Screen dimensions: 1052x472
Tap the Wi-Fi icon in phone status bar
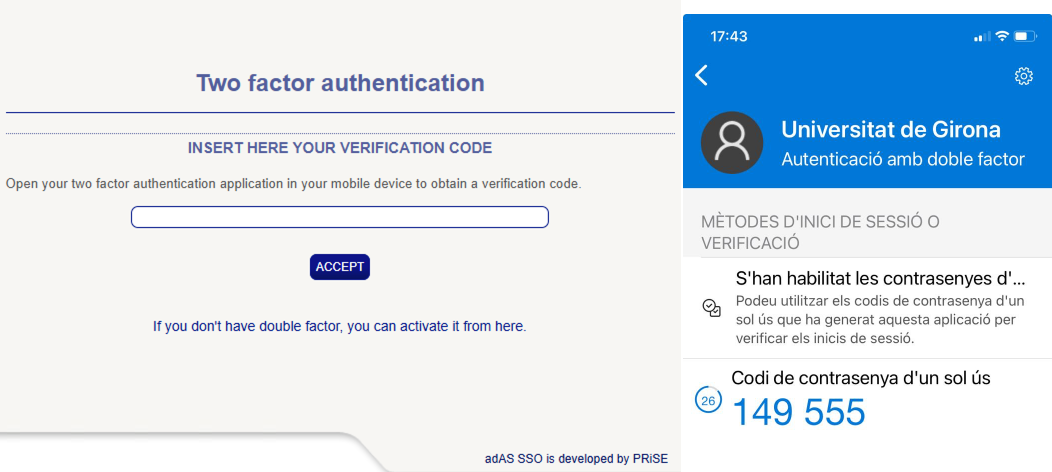point(1002,37)
